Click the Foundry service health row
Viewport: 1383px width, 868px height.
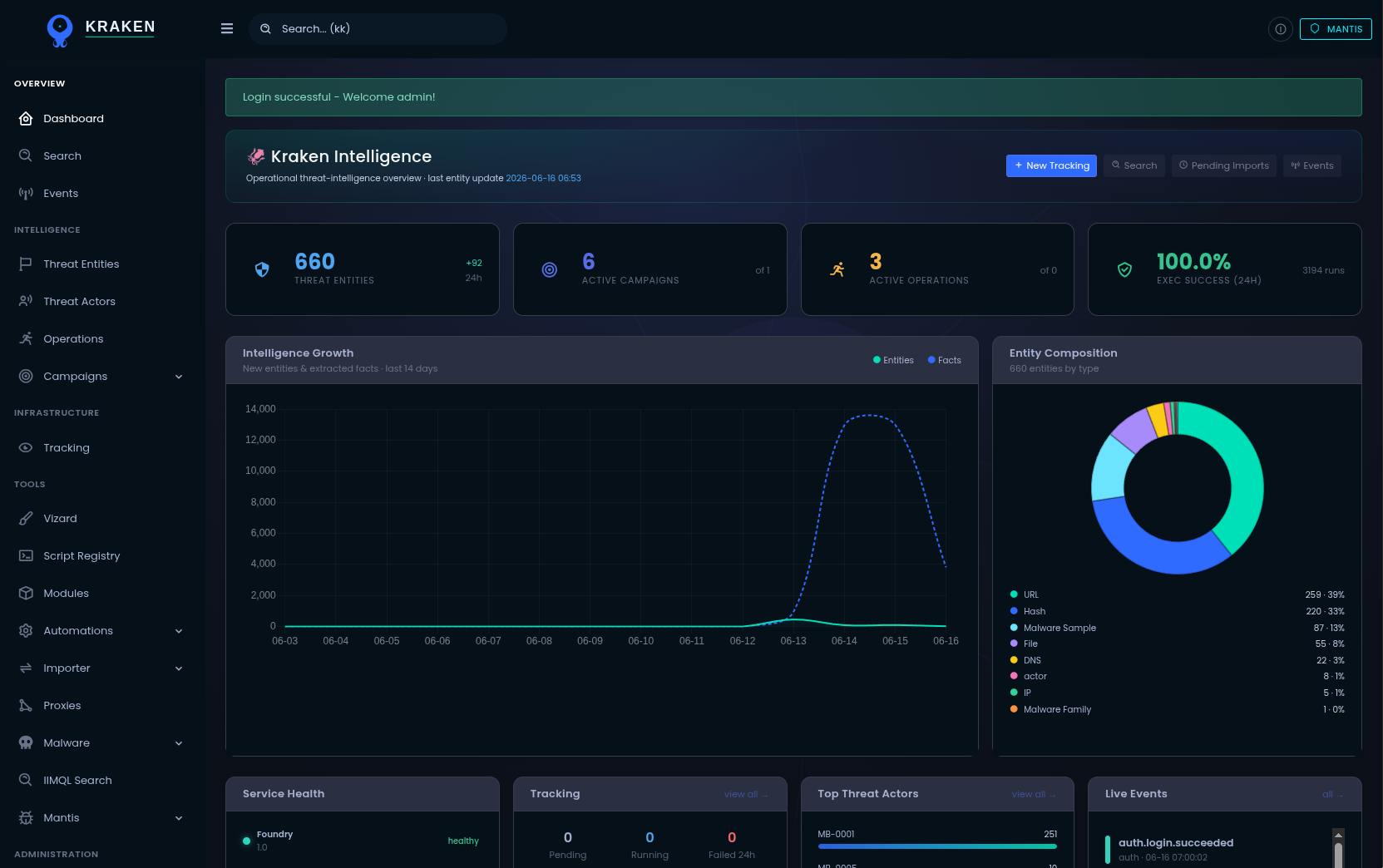point(362,841)
